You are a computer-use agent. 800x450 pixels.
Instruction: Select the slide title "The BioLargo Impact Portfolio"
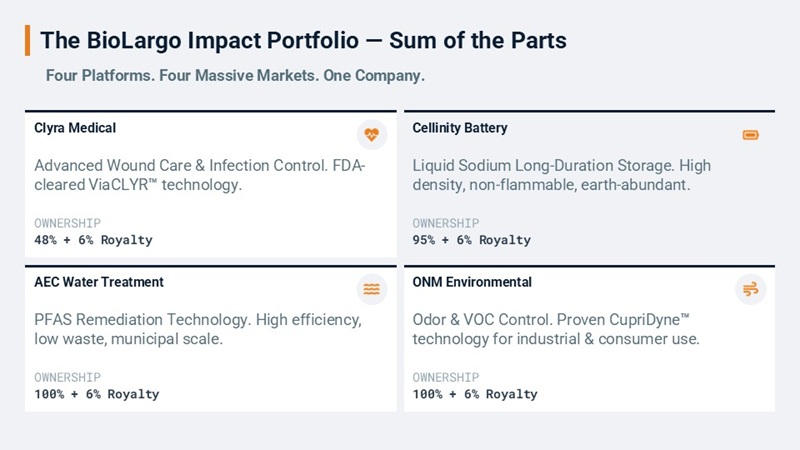tap(303, 40)
